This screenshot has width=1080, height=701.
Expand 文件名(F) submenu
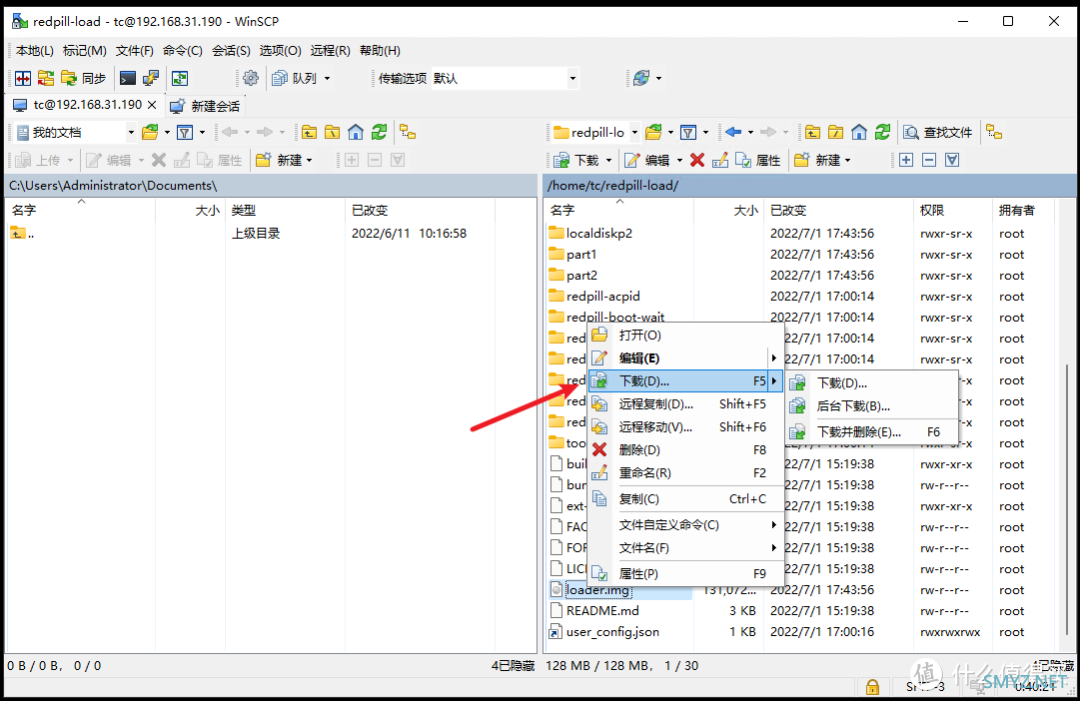[686, 548]
